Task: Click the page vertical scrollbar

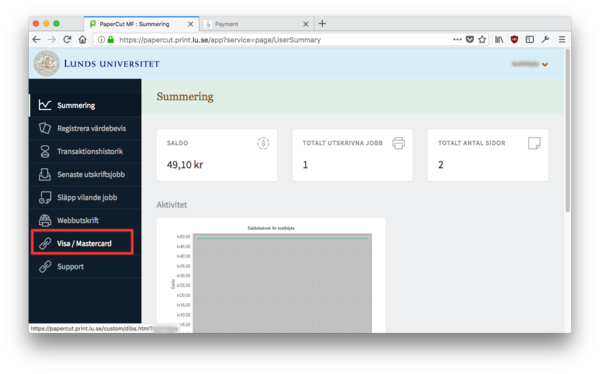Action: click(568, 130)
